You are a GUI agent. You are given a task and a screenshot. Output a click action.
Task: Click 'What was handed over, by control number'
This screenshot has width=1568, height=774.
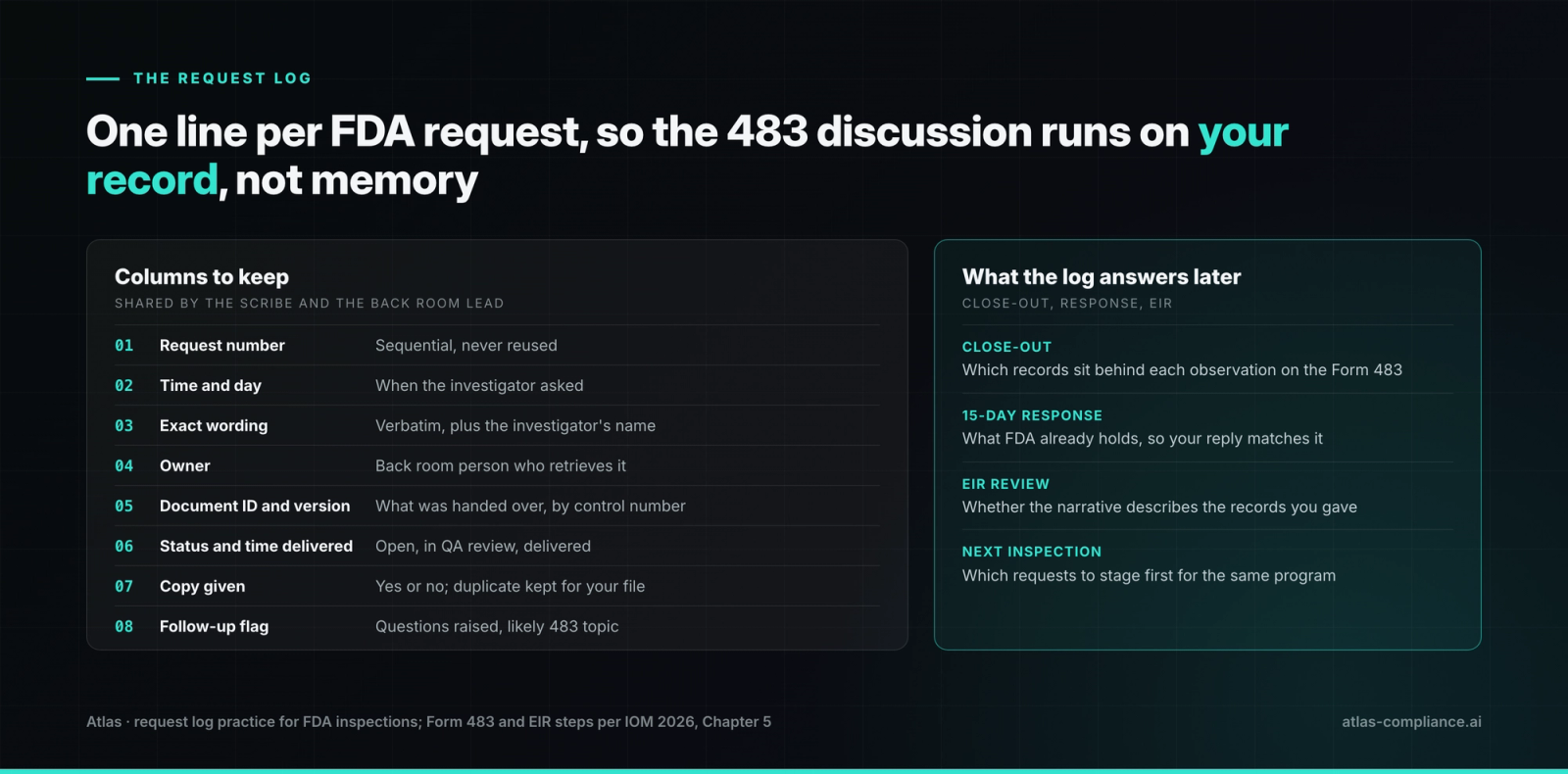530,506
